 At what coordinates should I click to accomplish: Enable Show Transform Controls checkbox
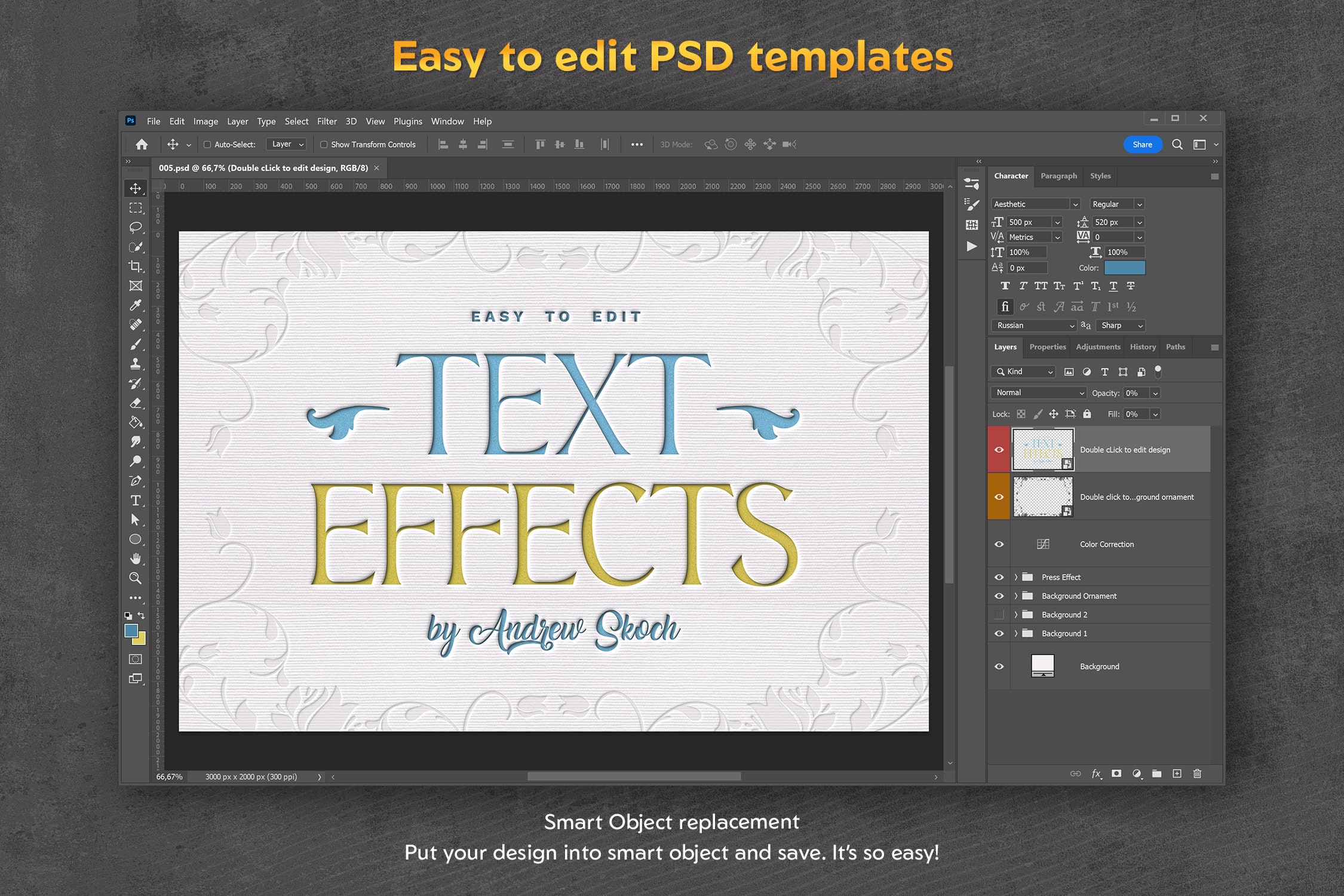click(323, 144)
